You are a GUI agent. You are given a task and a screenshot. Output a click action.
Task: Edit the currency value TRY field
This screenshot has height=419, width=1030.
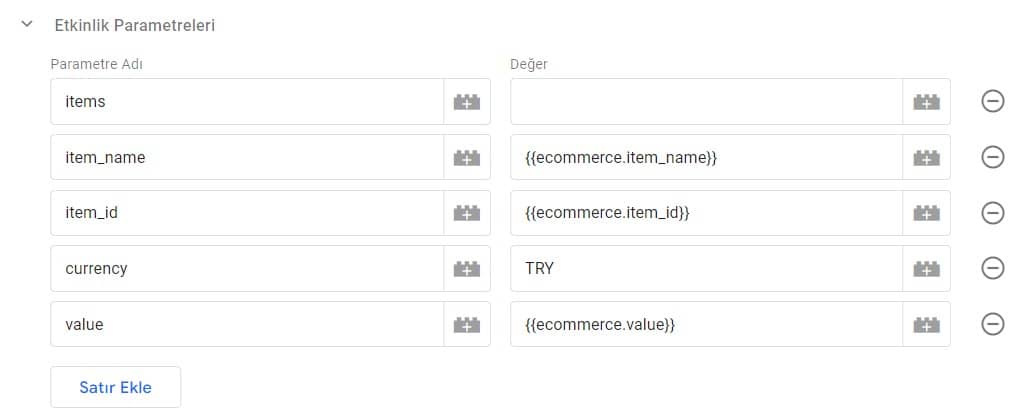coord(706,269)
